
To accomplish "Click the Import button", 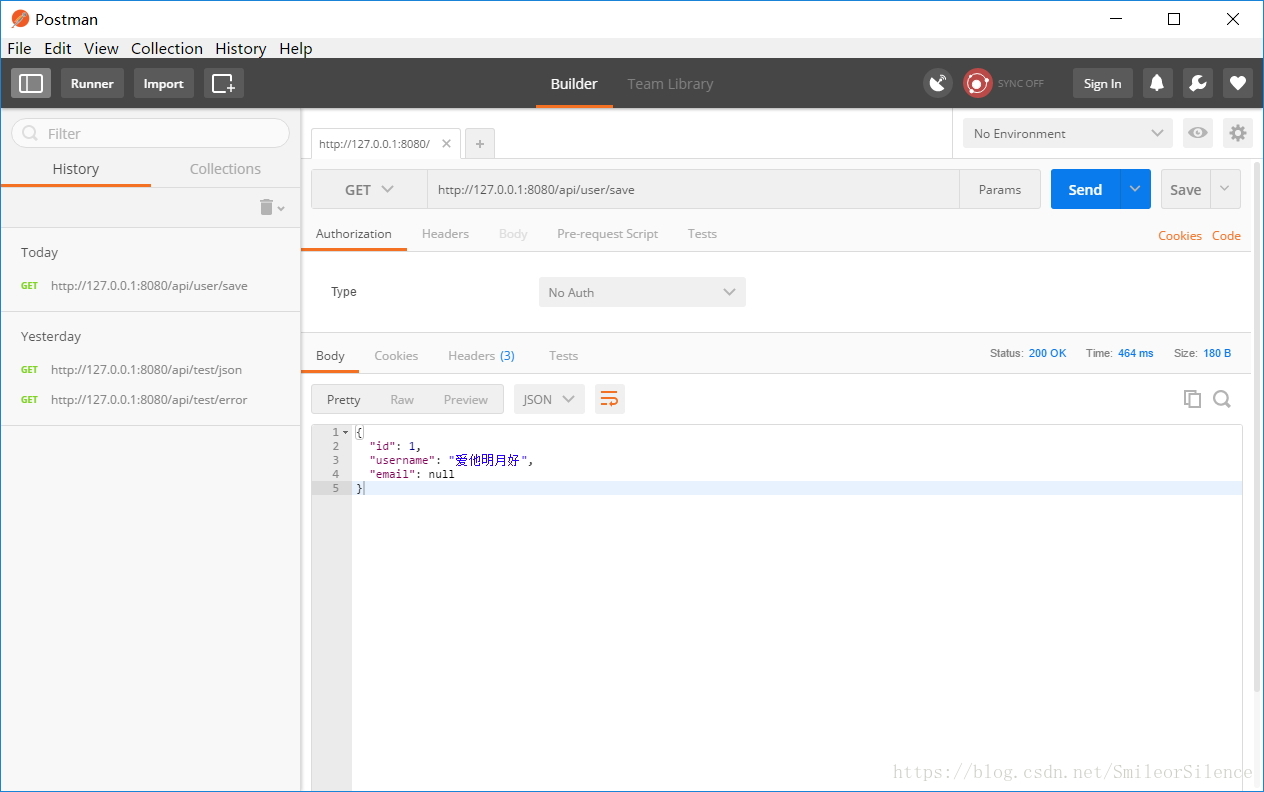I will (x=163, y=83).
